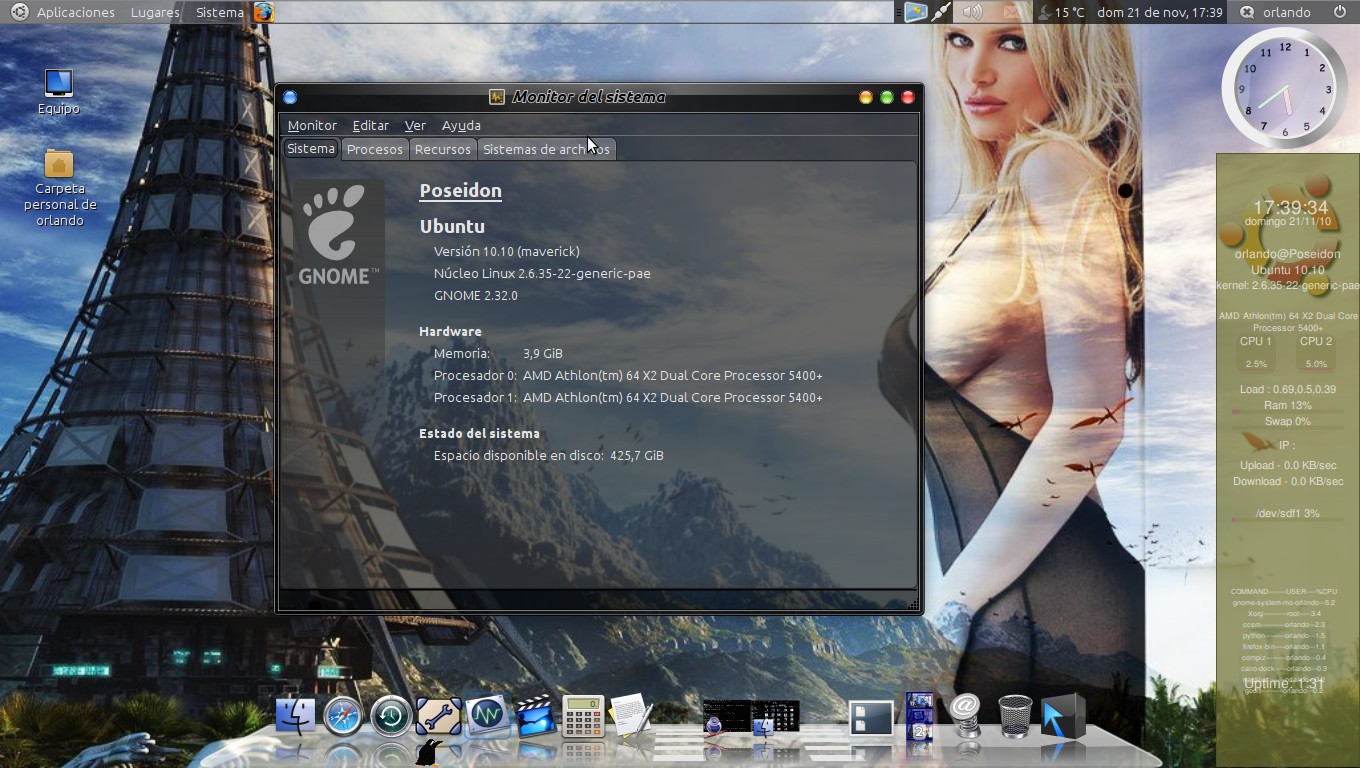Open the mail @ spring icon in dock
This screenshot has height=768, width=1360.
point(966,716)
